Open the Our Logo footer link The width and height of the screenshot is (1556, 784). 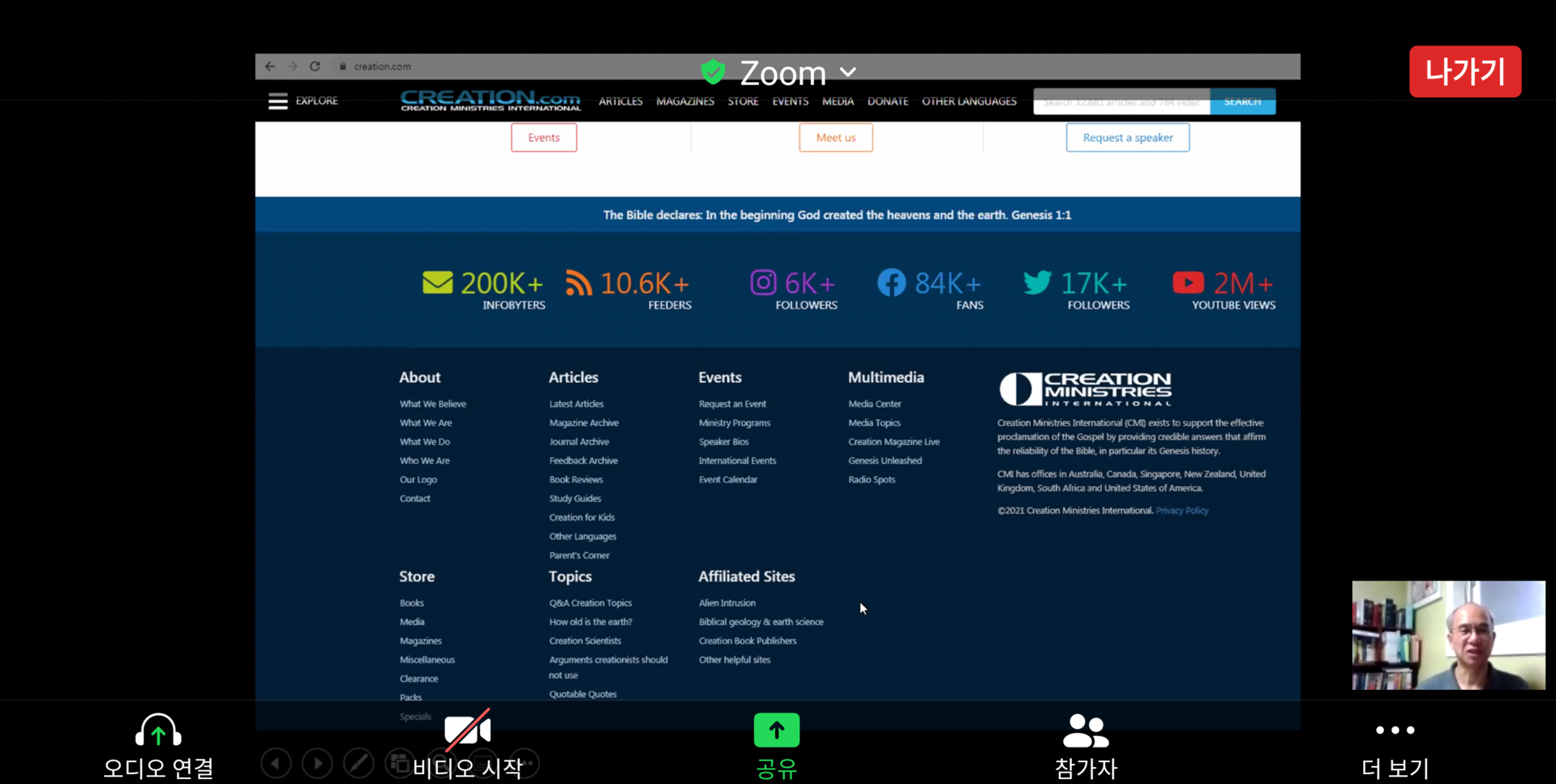(x=418, y=480)
